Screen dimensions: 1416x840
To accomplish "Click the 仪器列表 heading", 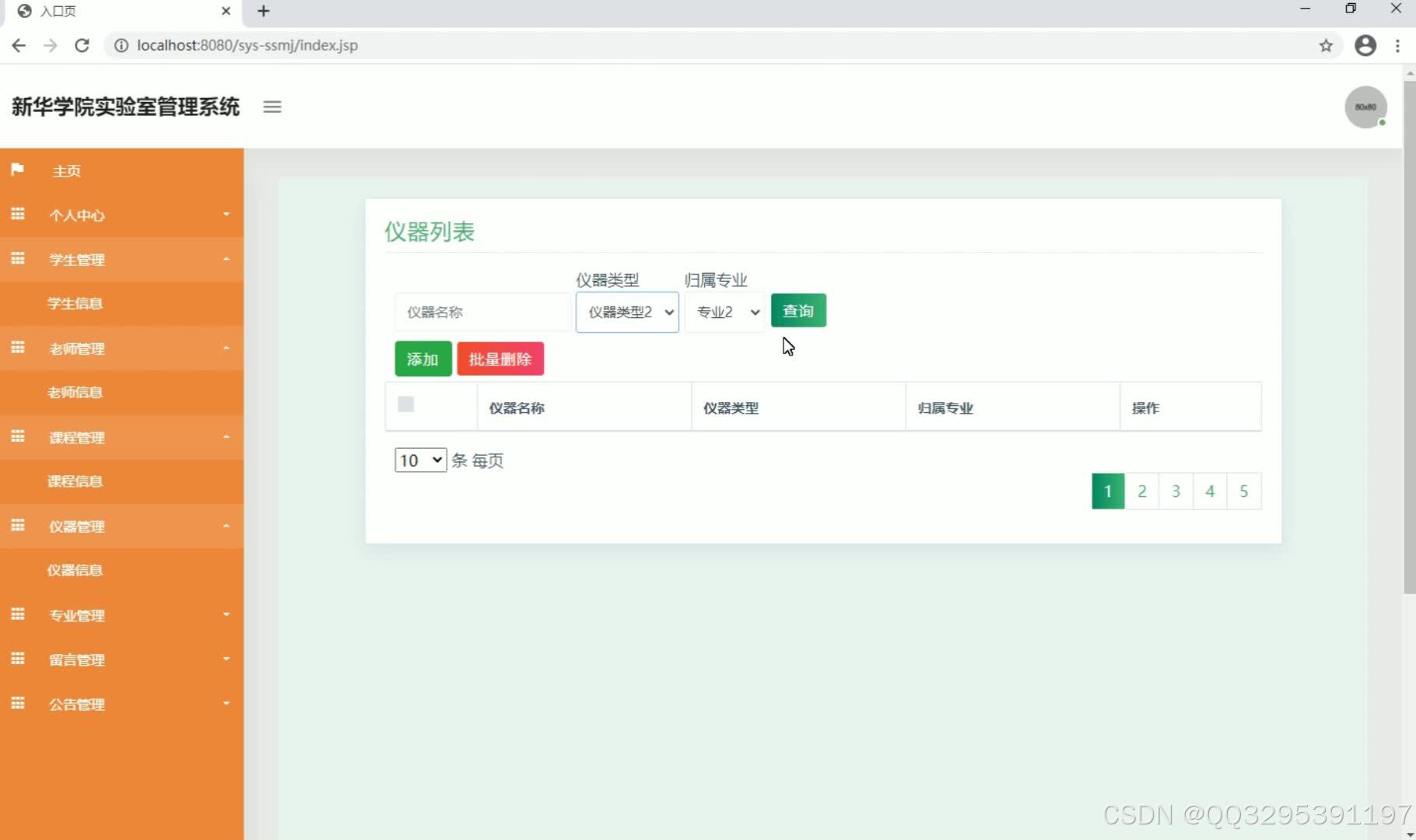I will tap(429, 231).
